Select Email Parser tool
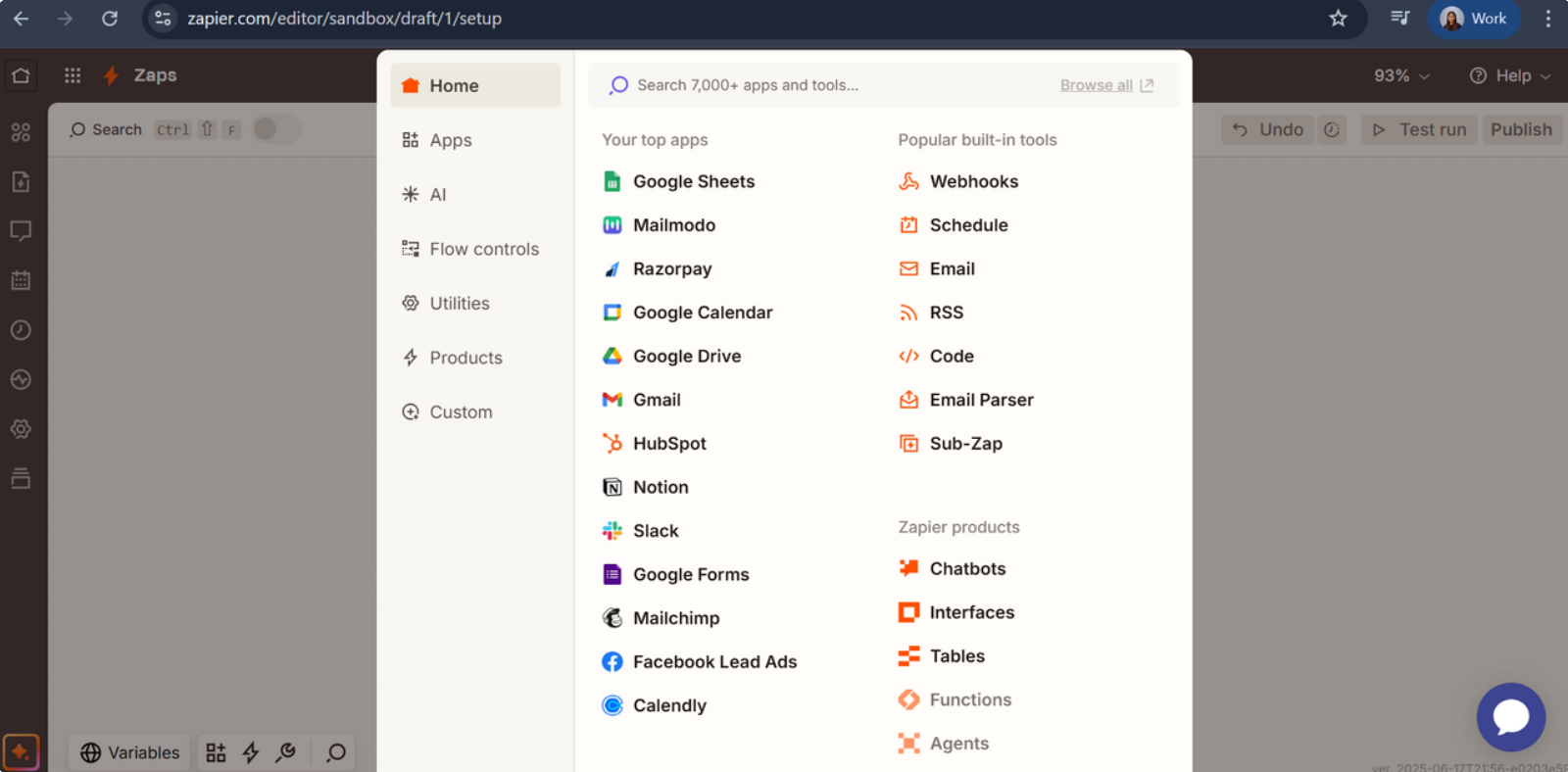 coord(966,400)
